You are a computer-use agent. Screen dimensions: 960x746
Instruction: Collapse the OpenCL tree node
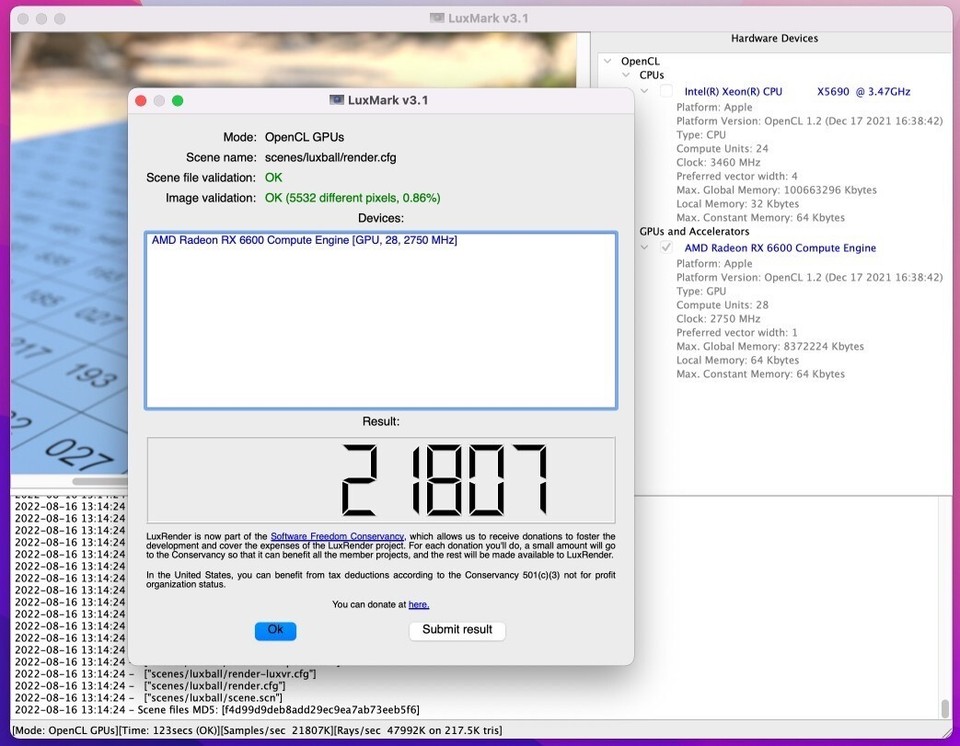[x=606, y=62]
